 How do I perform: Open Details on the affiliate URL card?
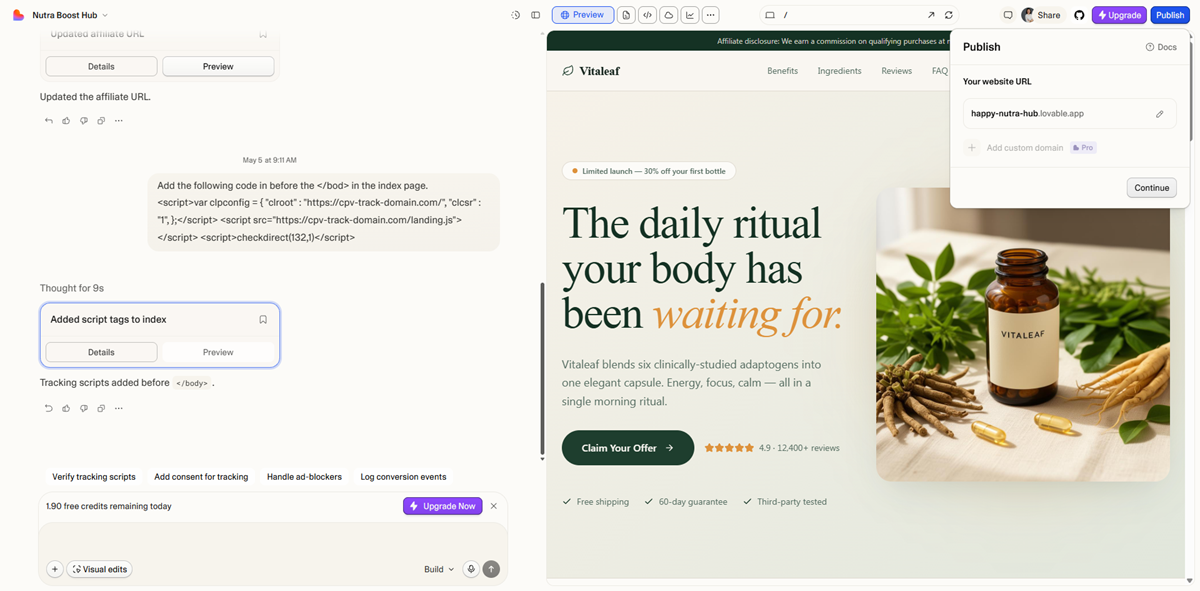[101, 66]
